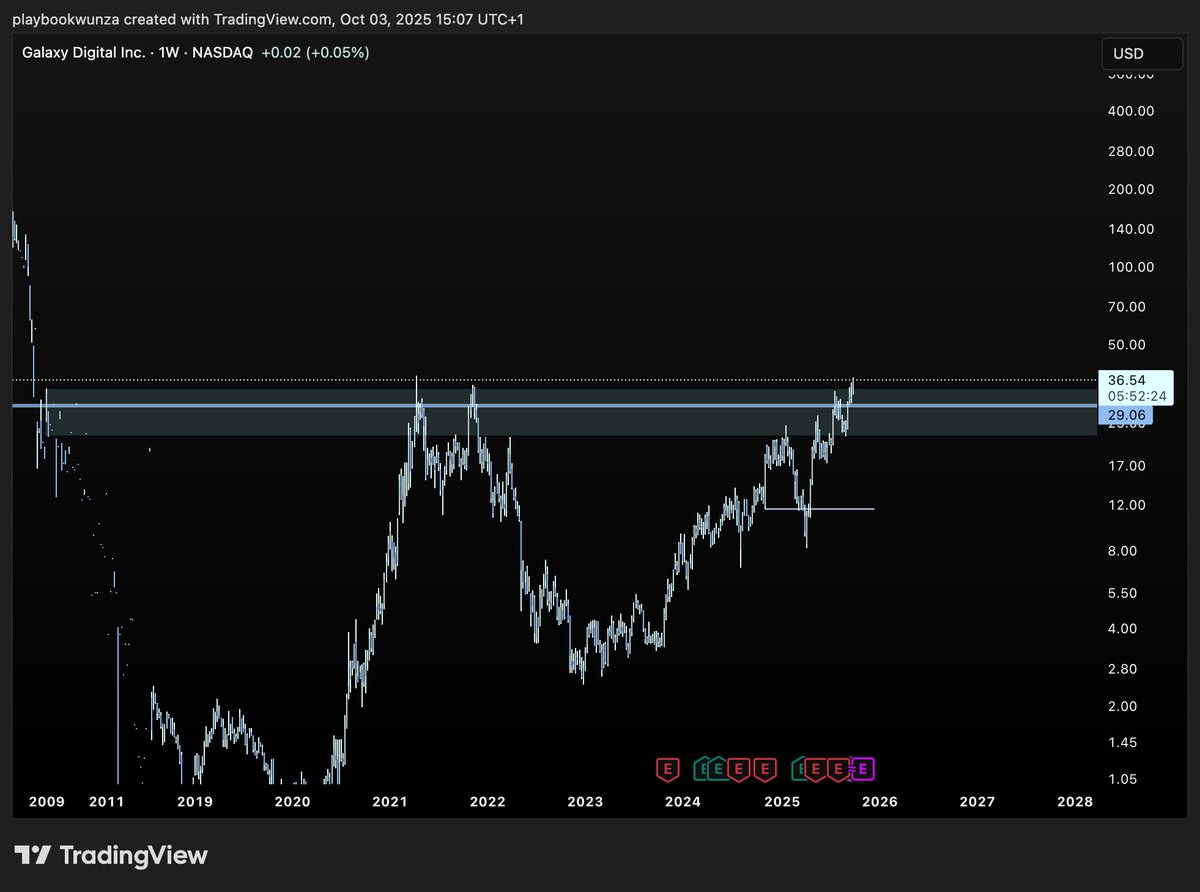Select the short horizontal line near 12.00
The width and height of the screenshot is (1200, 892).
click(819, 509)
